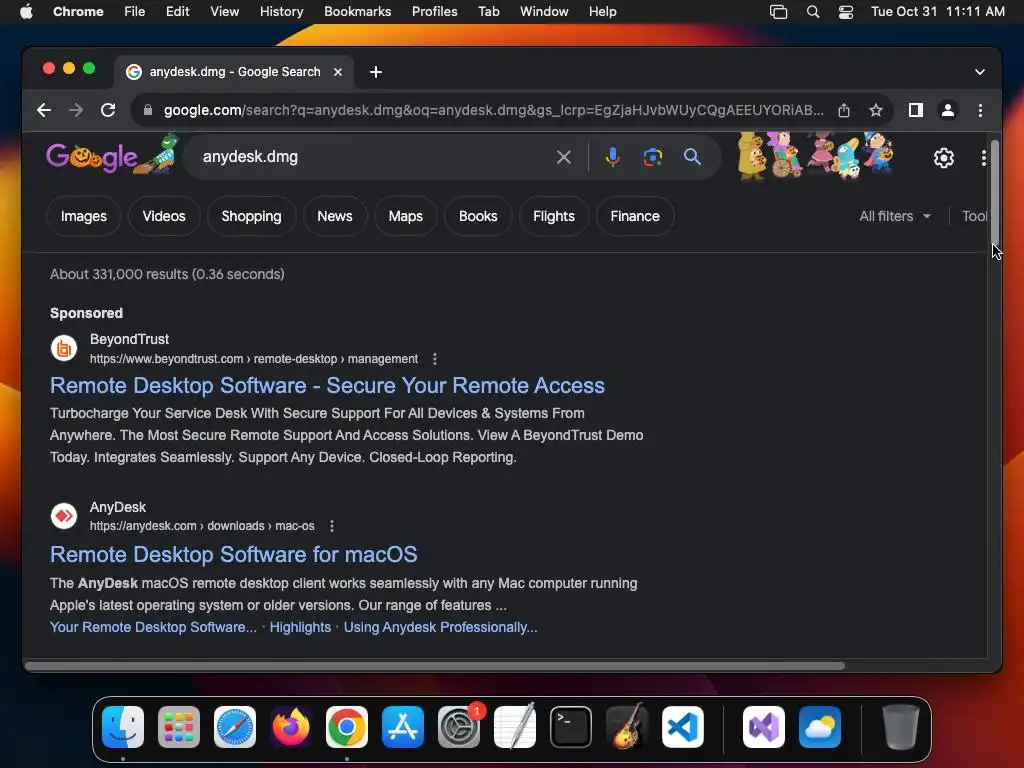Image resolution: width=1024 pixels, height=768 pixels.
Task: Open the Highlights sitelink
Action: pos(300,627)
